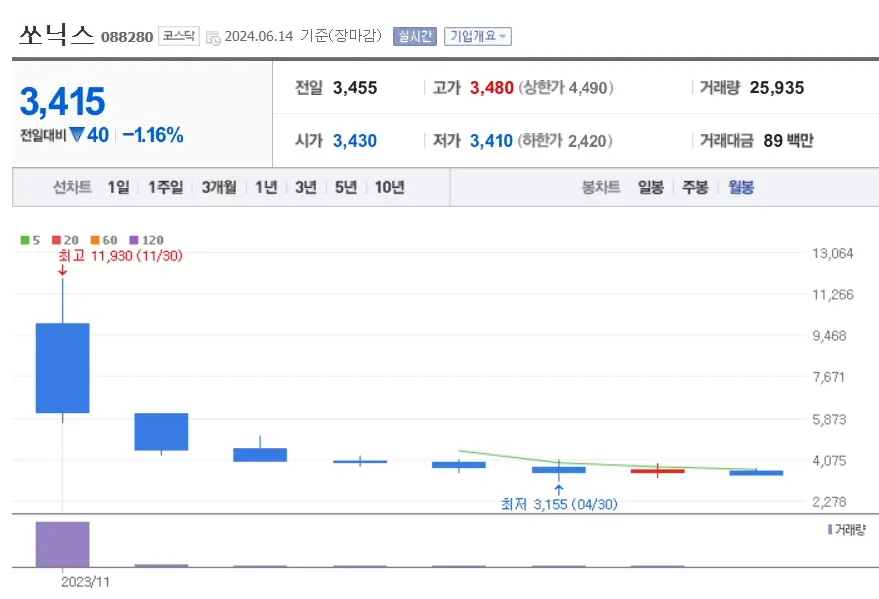Select the 1주일 line chart tab
This screenshot has height=599, width=879.
click(x=165, y=187)
